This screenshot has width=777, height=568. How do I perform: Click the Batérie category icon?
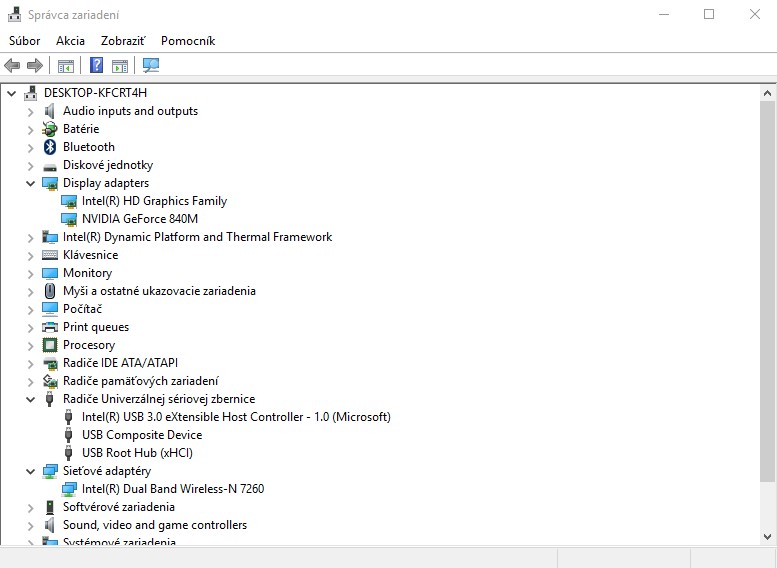(x=50, y=129)
